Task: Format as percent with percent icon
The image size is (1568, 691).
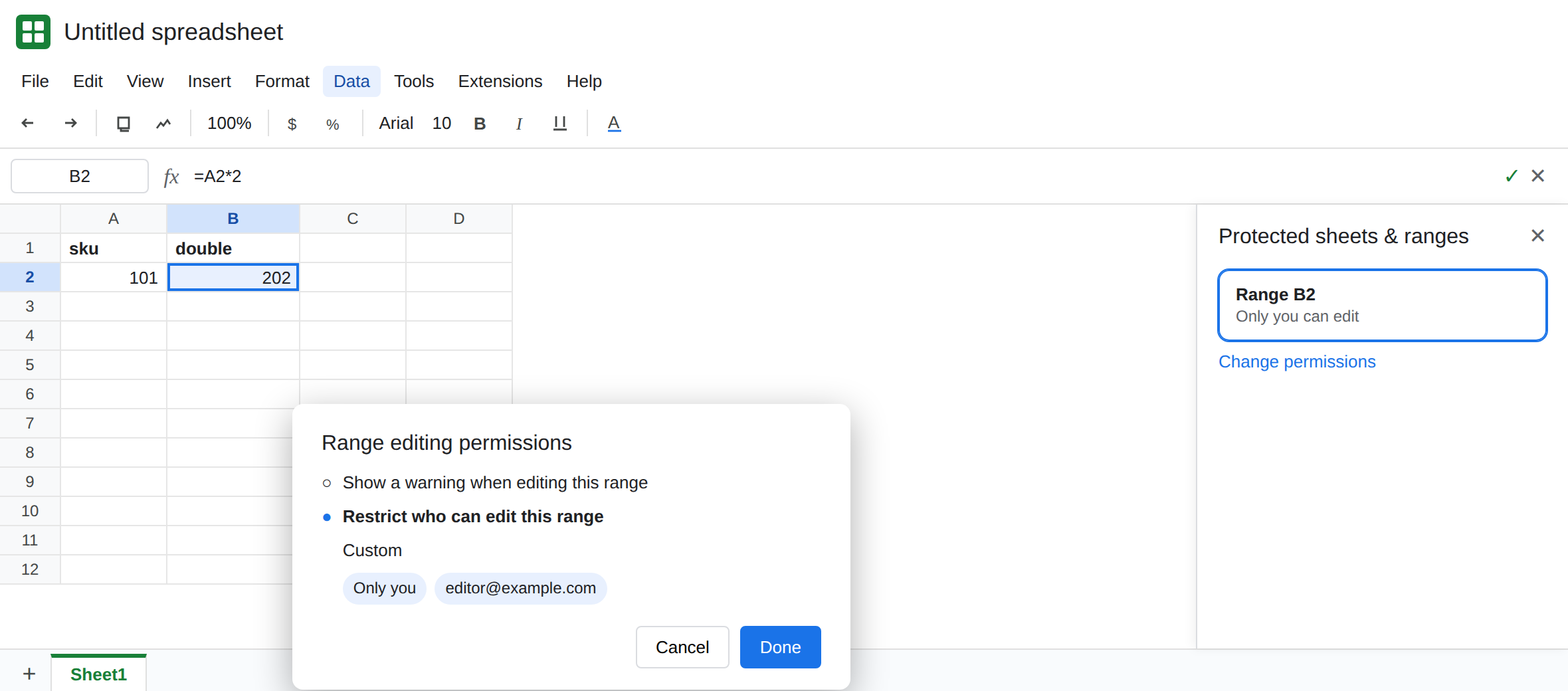Action: point(333,124)
